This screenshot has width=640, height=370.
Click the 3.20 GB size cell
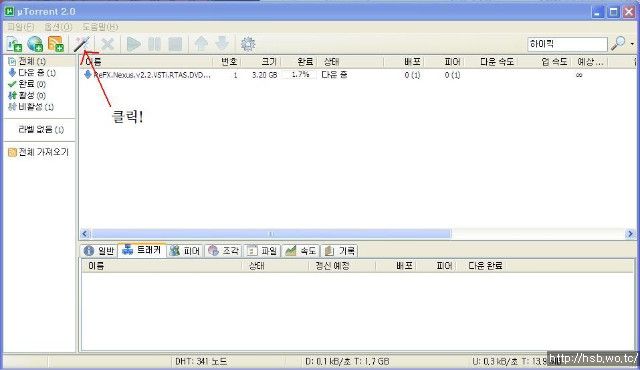(x=264, y=75)
